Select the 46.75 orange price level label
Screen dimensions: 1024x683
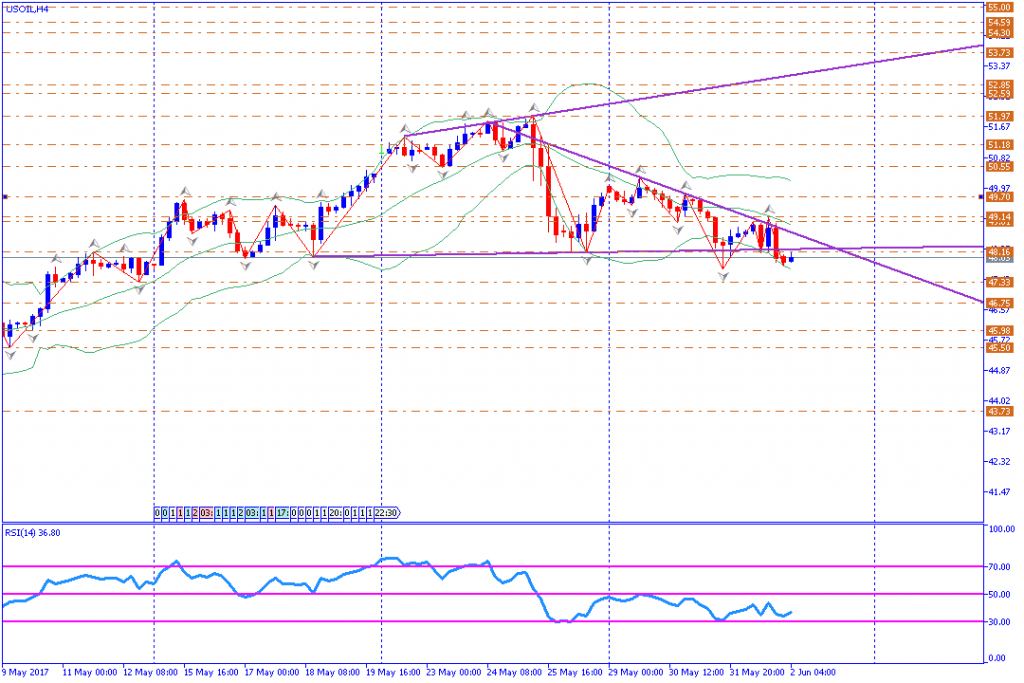pos(999,304)
